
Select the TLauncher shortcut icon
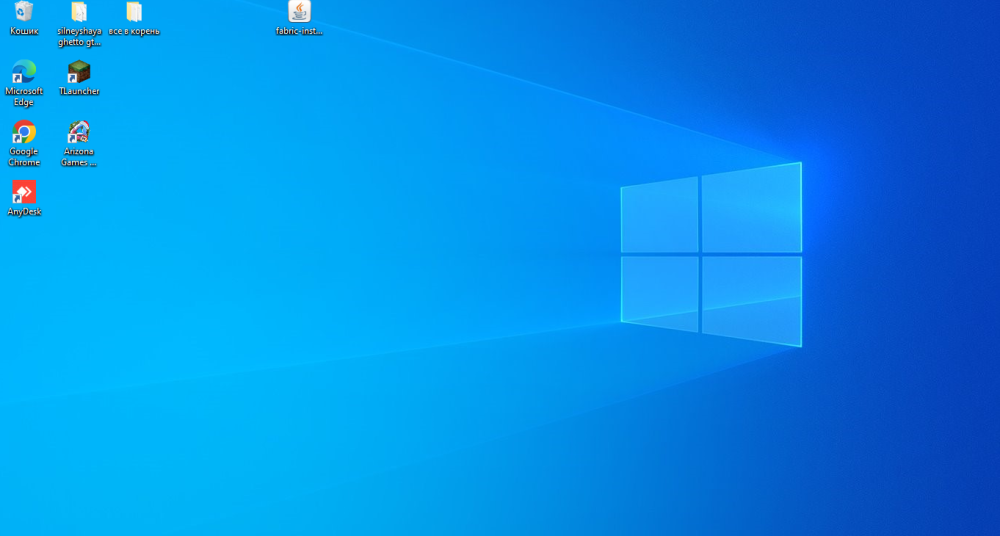pyautogui.click(x=79, y=71)
